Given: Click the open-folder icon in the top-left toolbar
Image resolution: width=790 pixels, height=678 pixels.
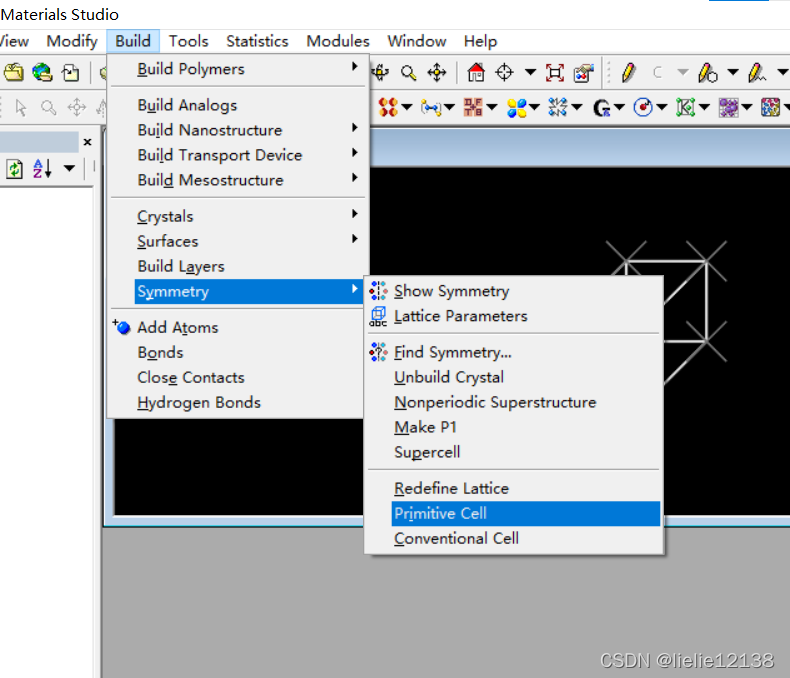Looking at the screenshot, I should [x=14, y=73].
